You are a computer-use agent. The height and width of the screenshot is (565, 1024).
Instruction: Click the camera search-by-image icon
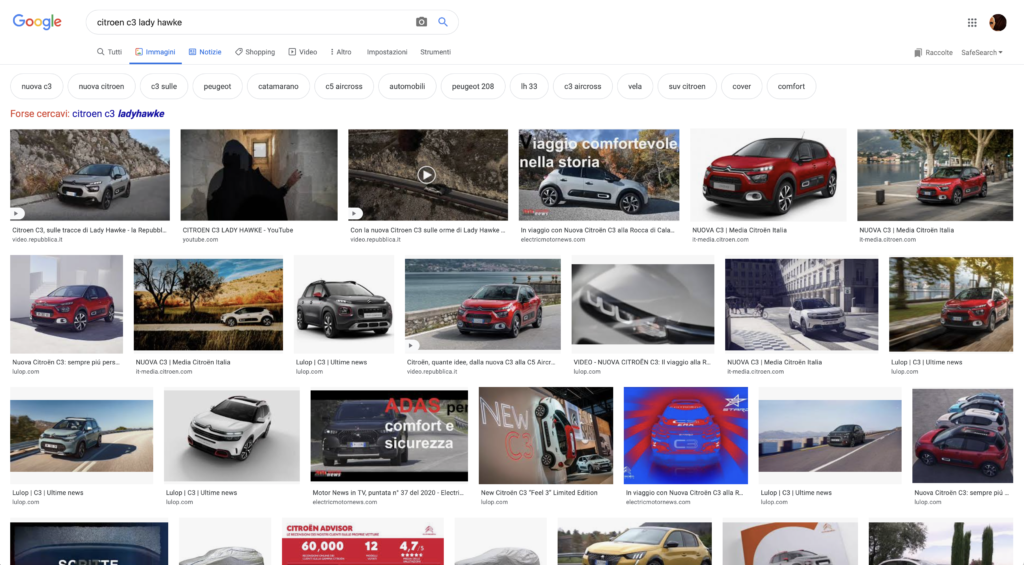click(421, 22)
